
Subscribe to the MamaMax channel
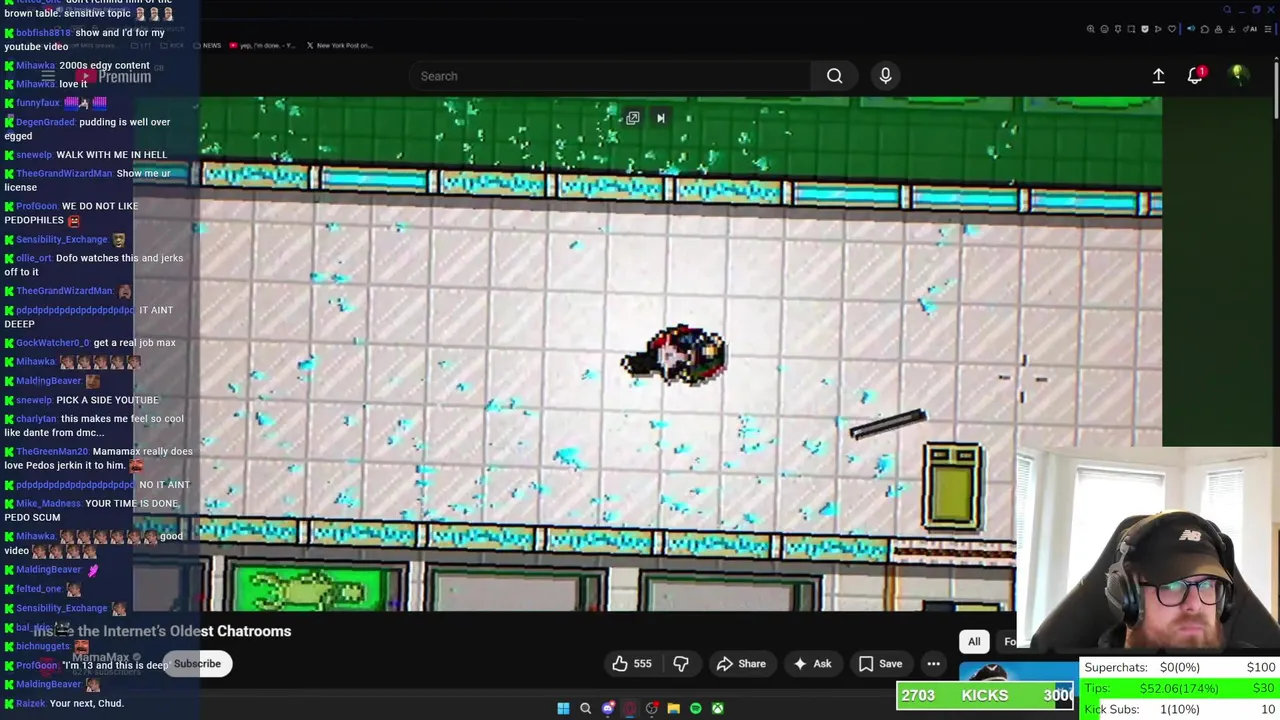click(x=197, y=664)
